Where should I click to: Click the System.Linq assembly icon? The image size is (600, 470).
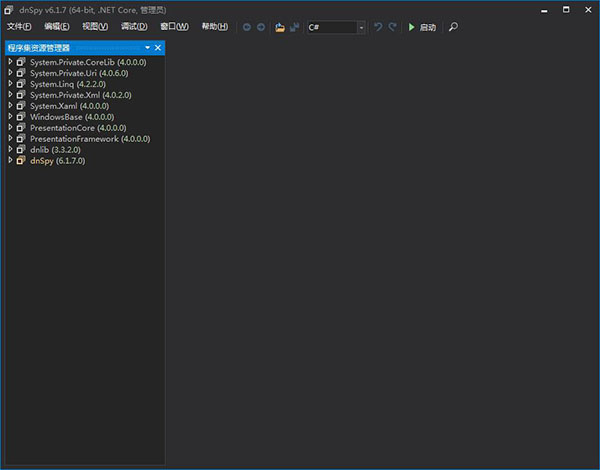21,84
